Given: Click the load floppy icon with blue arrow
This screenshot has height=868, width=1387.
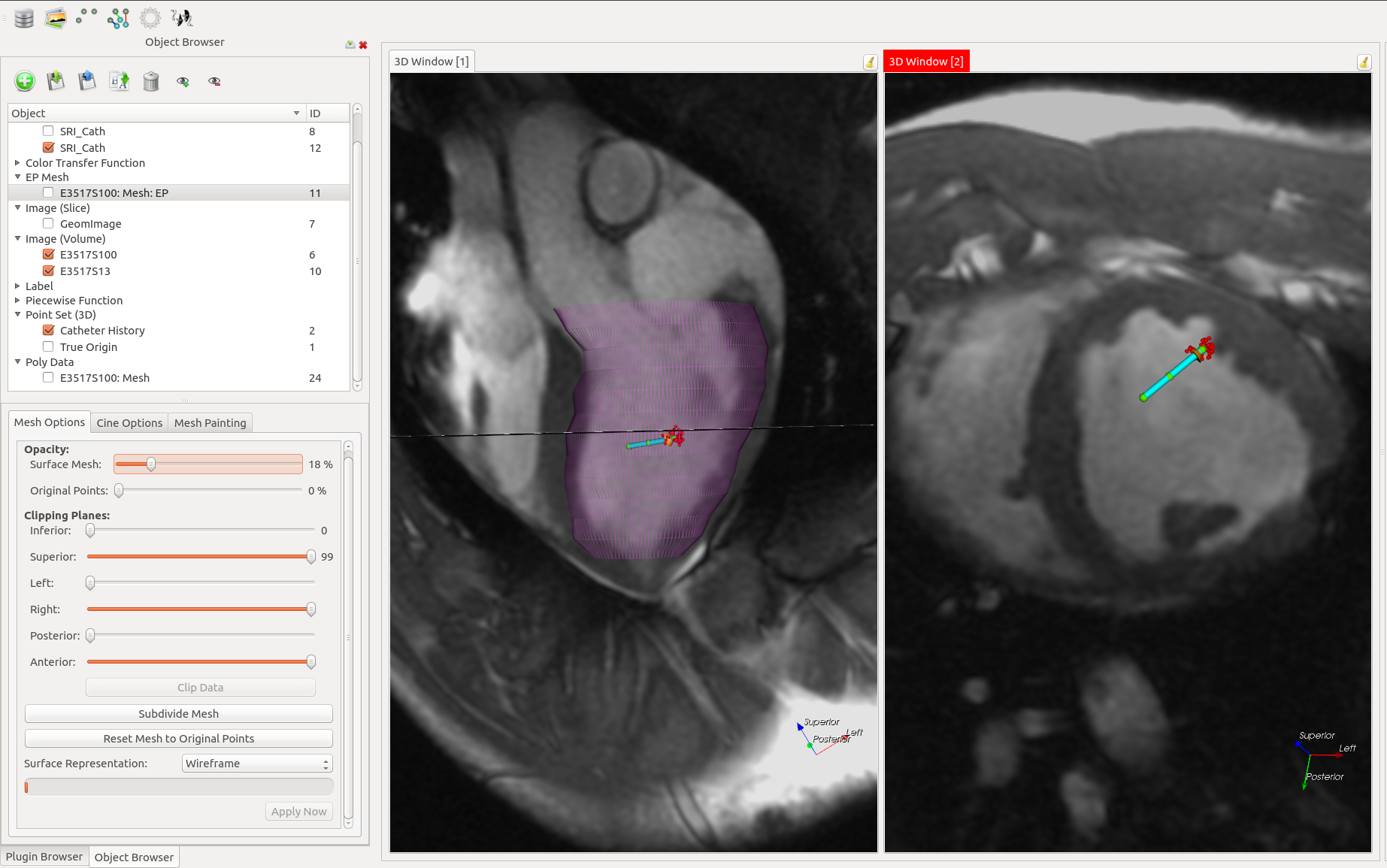Looking at the screenshot, I should coord(87,81).
